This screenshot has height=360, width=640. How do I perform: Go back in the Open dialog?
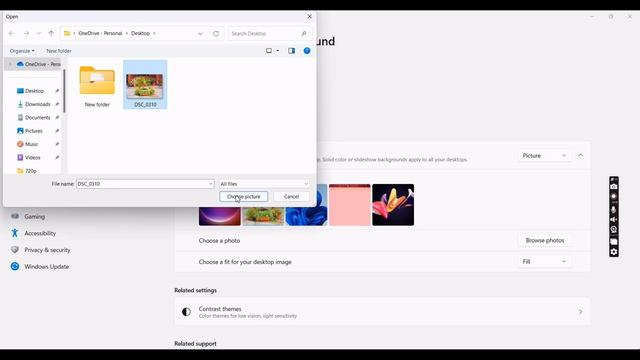point(12,33)
